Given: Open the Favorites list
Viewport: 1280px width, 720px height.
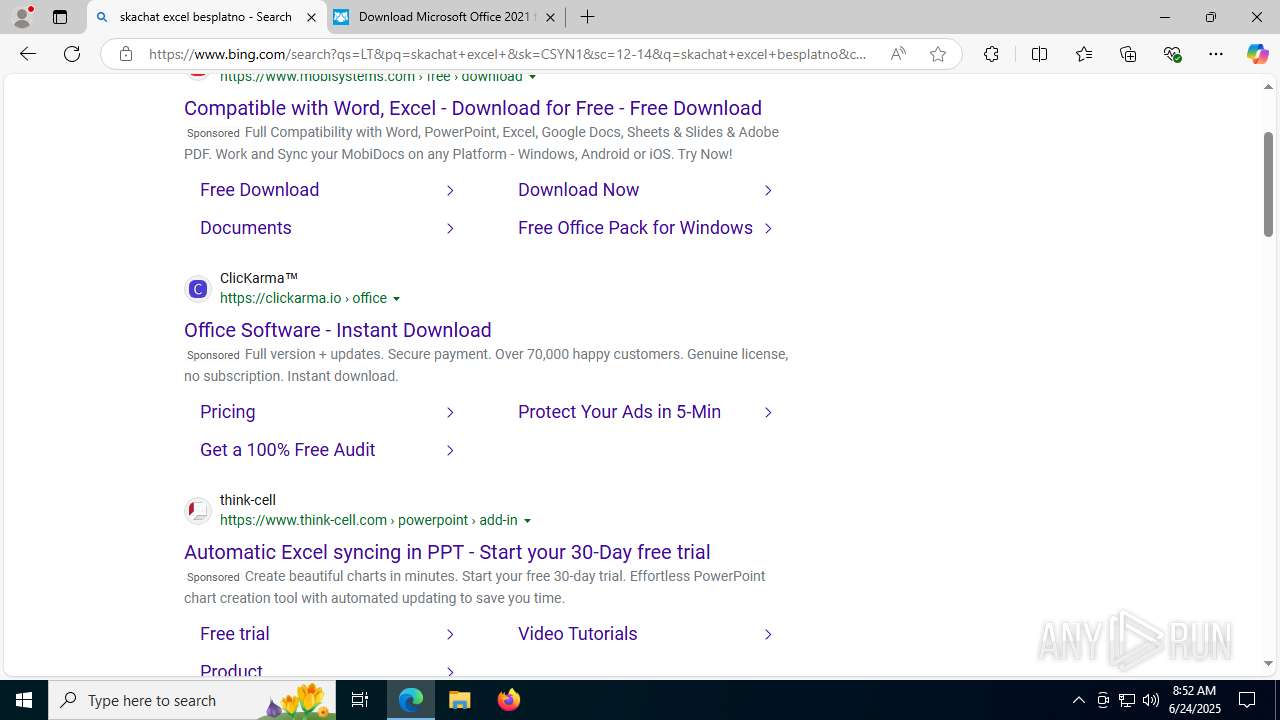Looking at the screenshot, I should [x=1083, y=54].
